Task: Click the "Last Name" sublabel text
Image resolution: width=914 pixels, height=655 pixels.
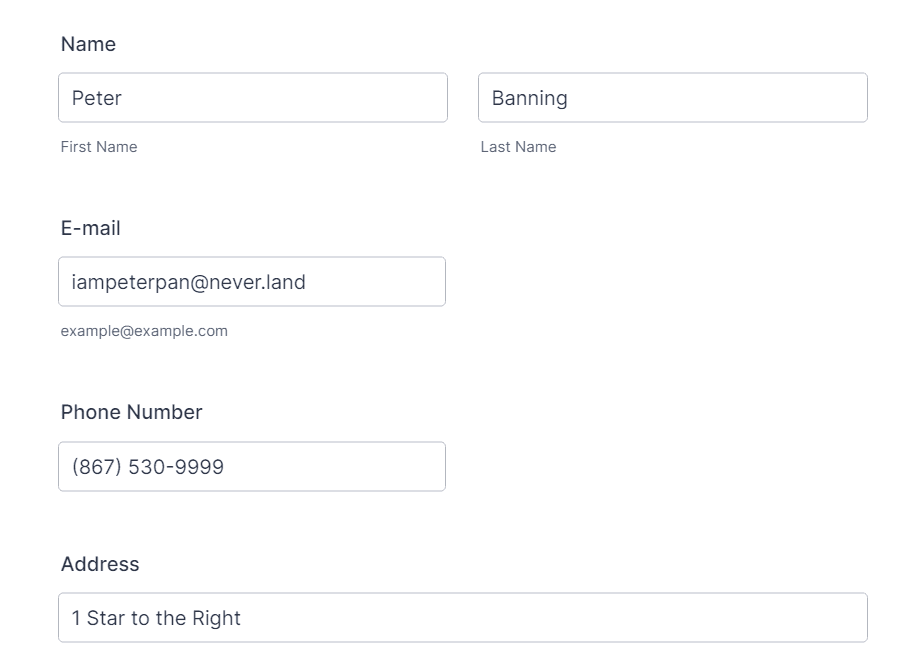Action: pos(518,147)
